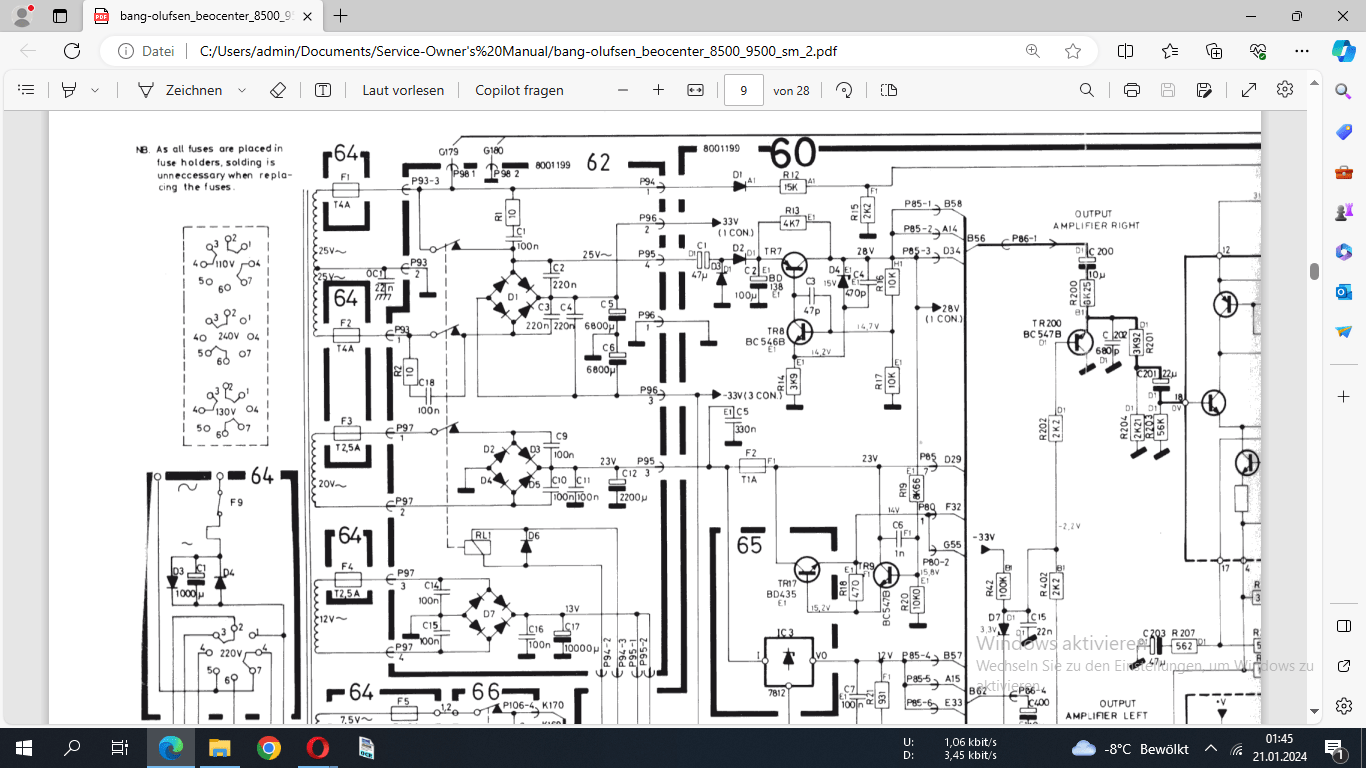This screenshot has height=768, width=1366.
Task: Open a new browser tab
Action: click(341, 16)
